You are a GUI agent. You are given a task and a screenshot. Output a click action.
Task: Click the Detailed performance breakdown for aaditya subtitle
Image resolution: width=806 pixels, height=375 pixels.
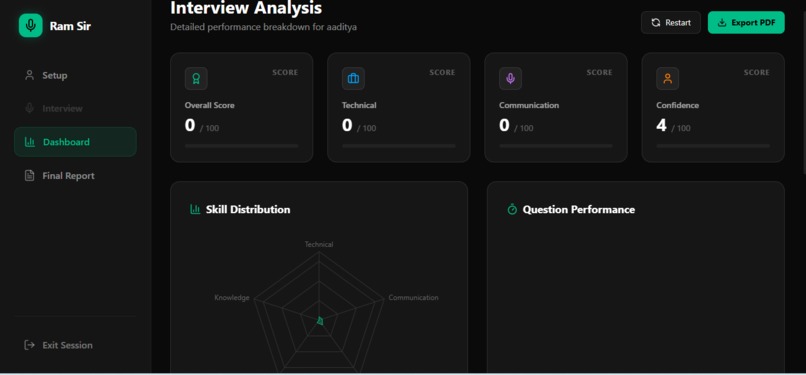point(263,27)
